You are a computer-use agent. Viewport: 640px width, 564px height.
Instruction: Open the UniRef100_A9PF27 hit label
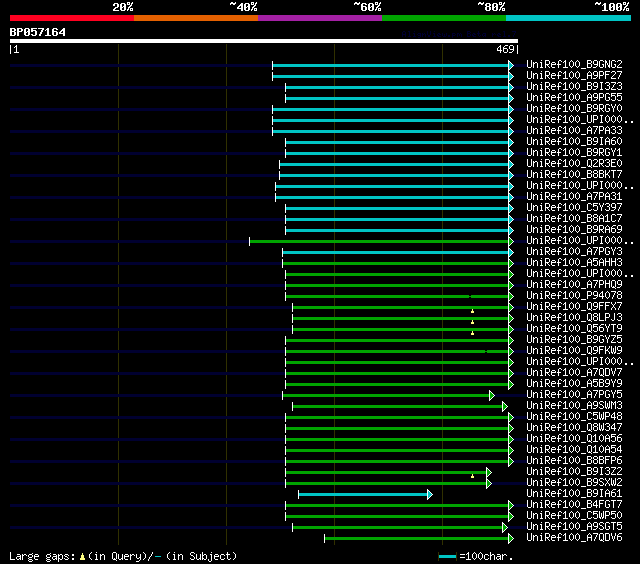click(x=574, y=75)
